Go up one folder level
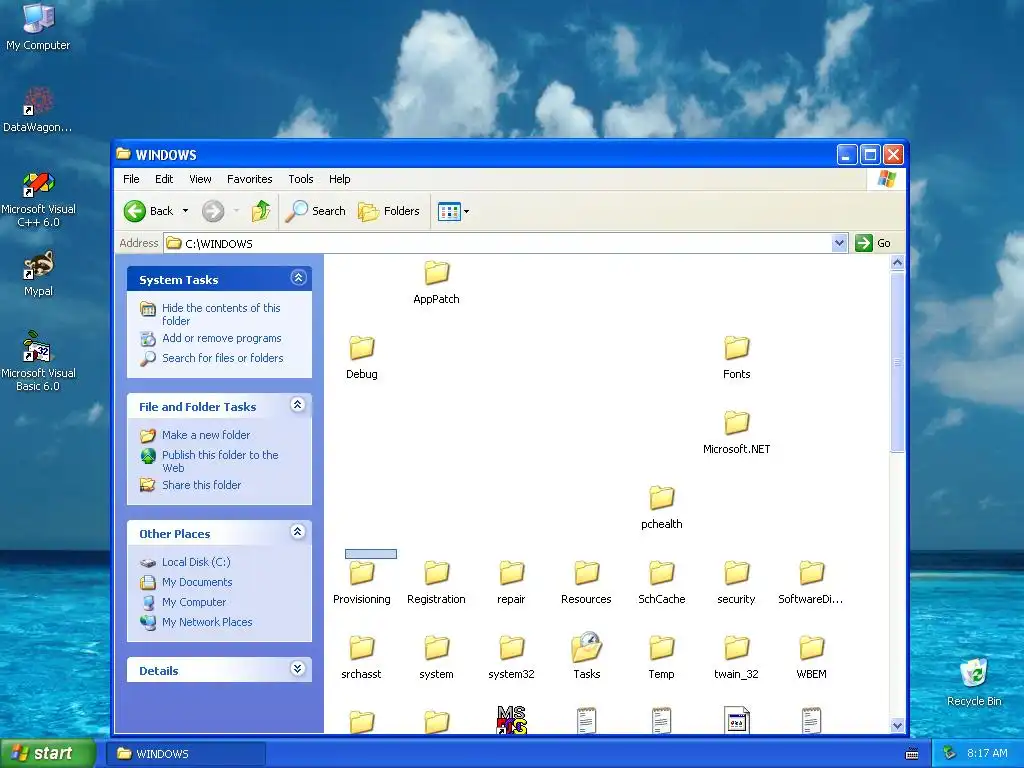Screen dimensions: 1024x768 pyautogui.click(x=261, y=211)
